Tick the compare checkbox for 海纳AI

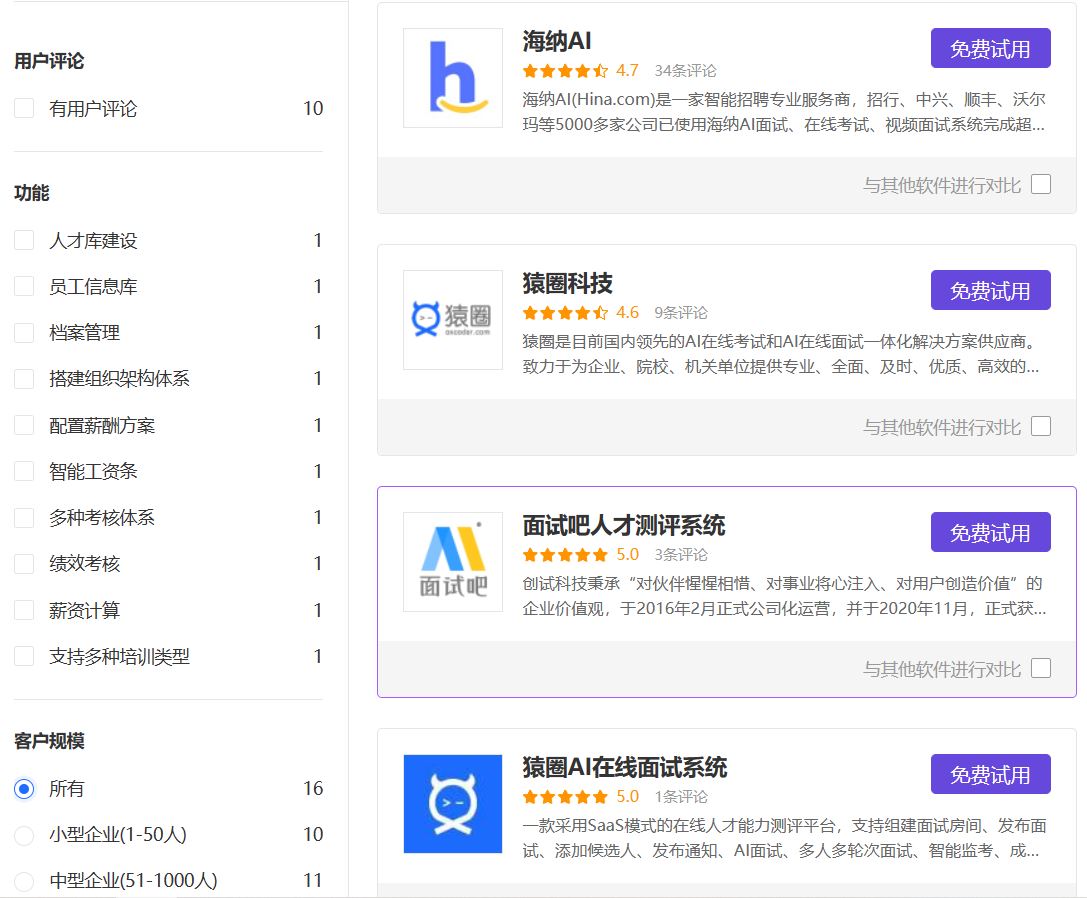[1041, 184]
